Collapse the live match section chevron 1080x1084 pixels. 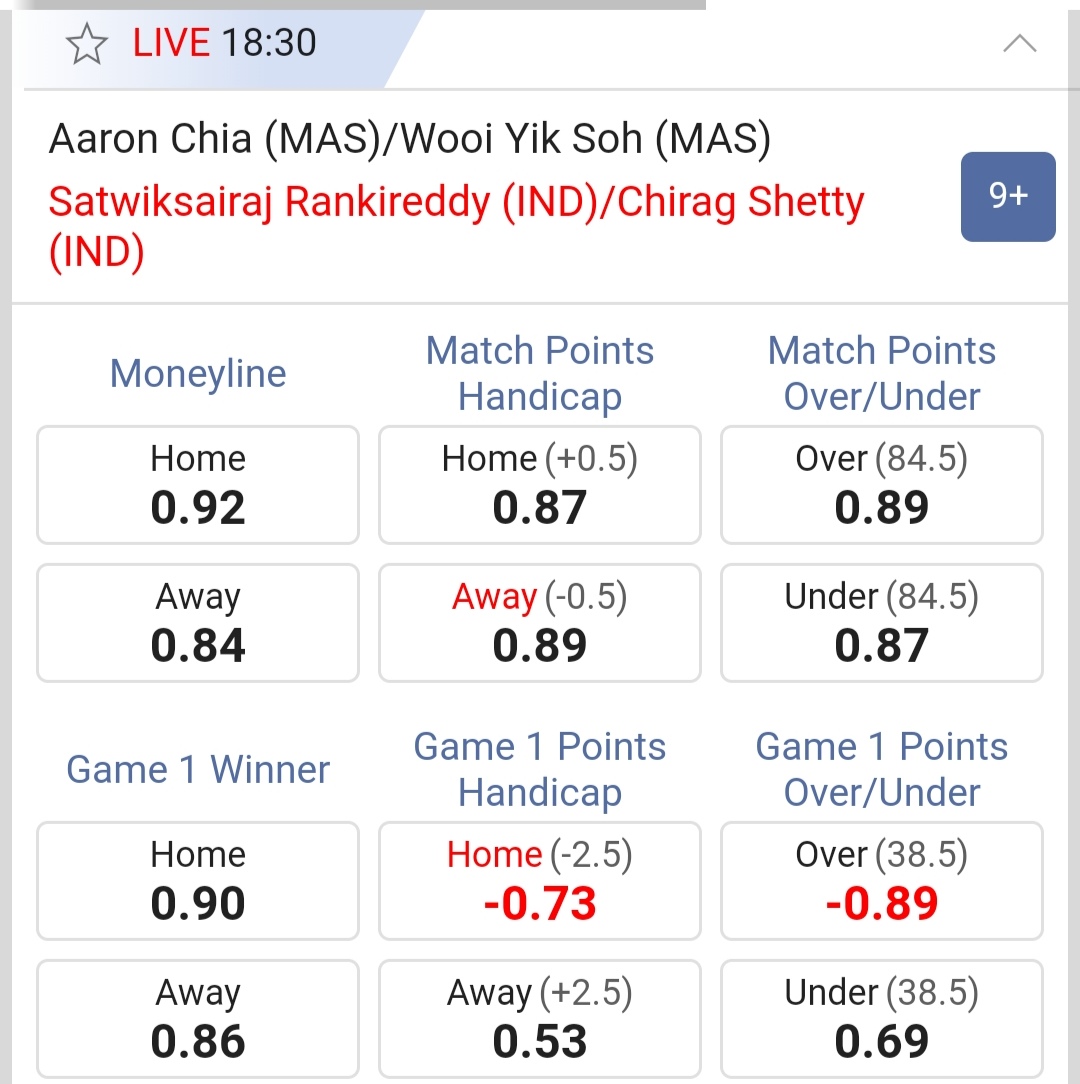tap(1019, 44)
